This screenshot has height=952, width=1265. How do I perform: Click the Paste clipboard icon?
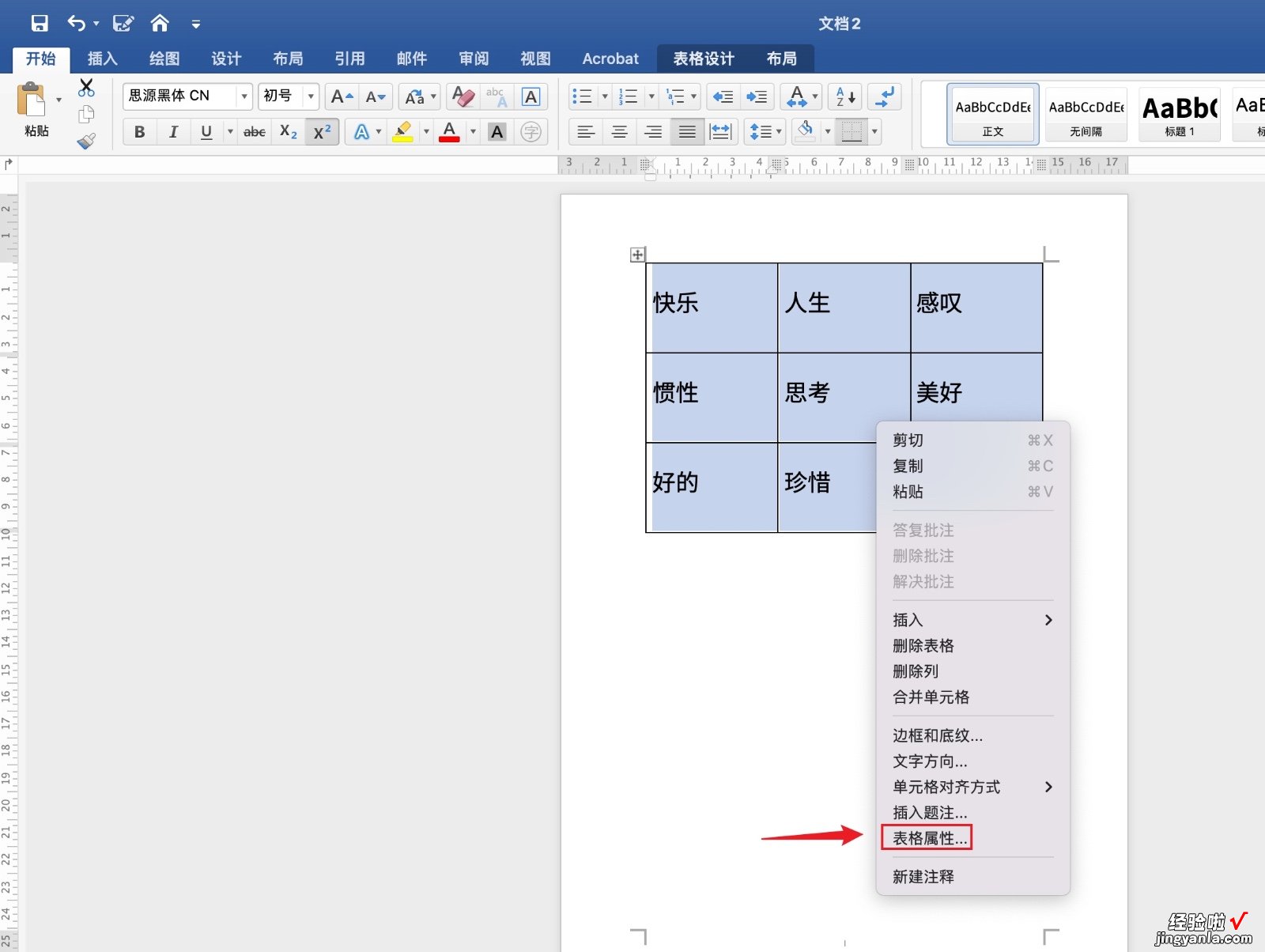pos(32,100)
